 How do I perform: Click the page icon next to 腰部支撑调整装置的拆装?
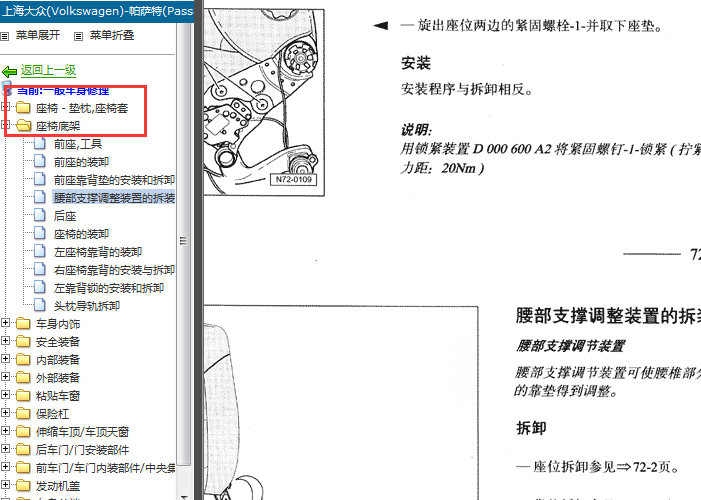coord(40,197)
